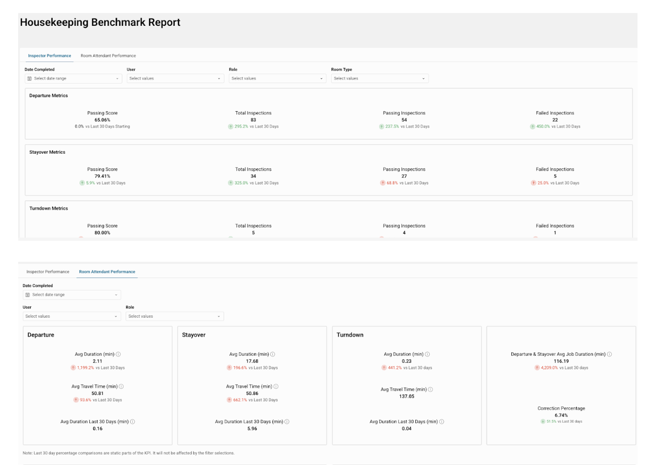Expand Role dropdown next to Room Type filter
The image size is (670, 471).
coord(277,78)
